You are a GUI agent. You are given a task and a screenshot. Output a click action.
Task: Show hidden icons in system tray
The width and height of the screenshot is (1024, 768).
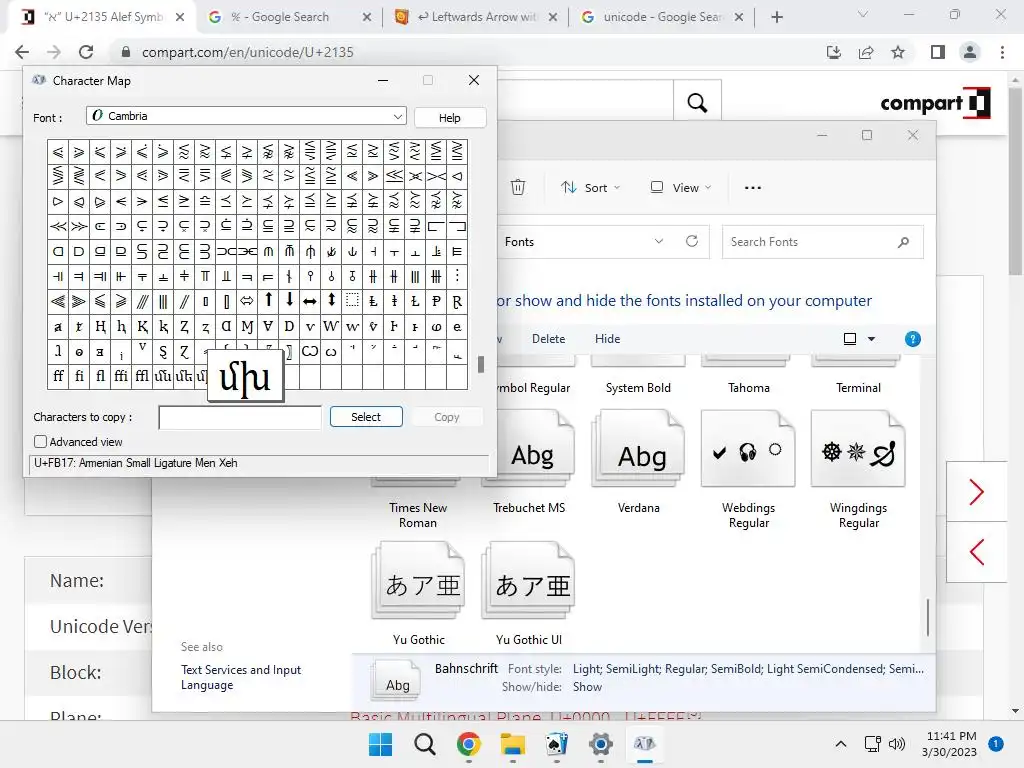click(x=841, y=744)
